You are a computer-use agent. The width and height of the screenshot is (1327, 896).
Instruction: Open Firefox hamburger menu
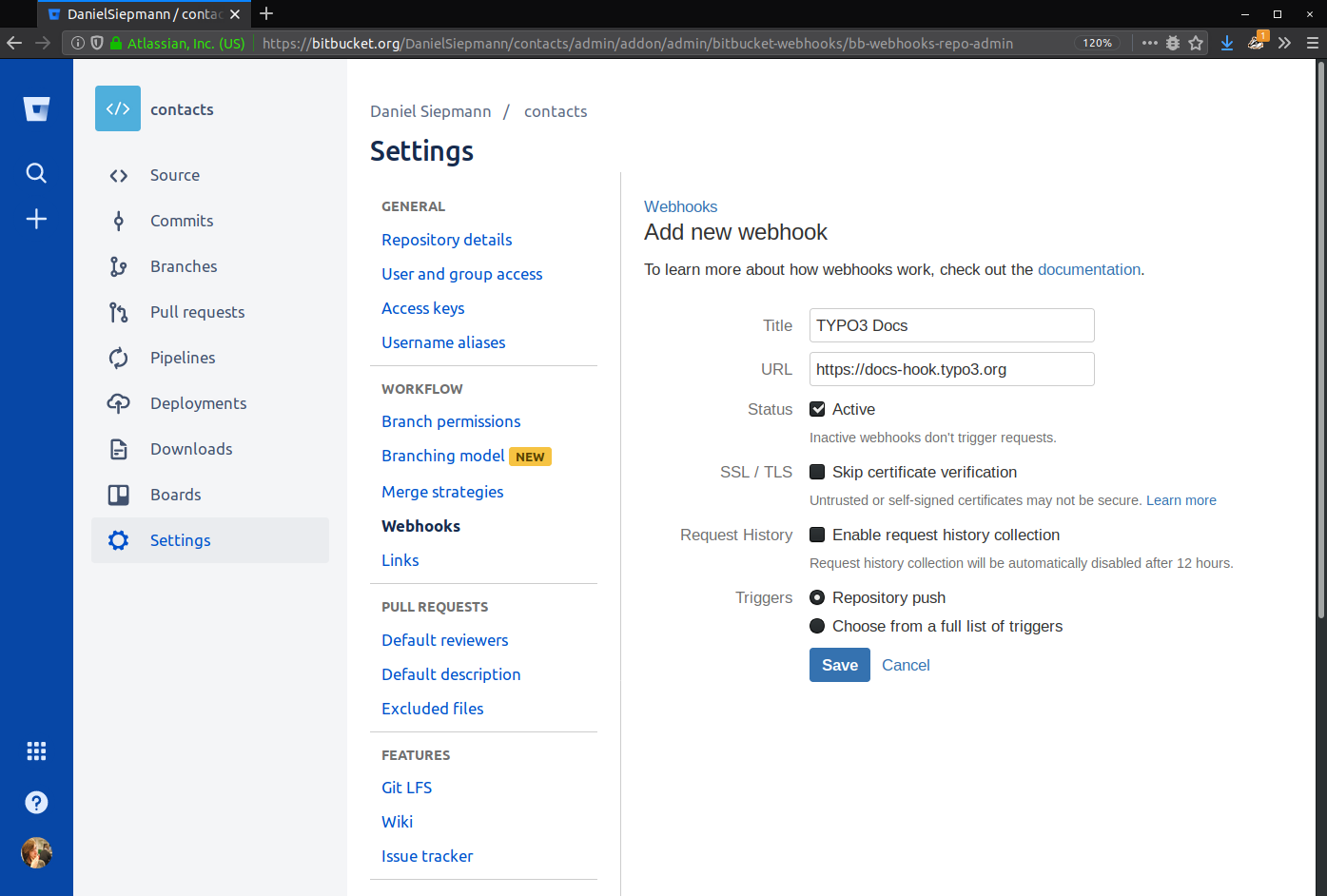1312,43
